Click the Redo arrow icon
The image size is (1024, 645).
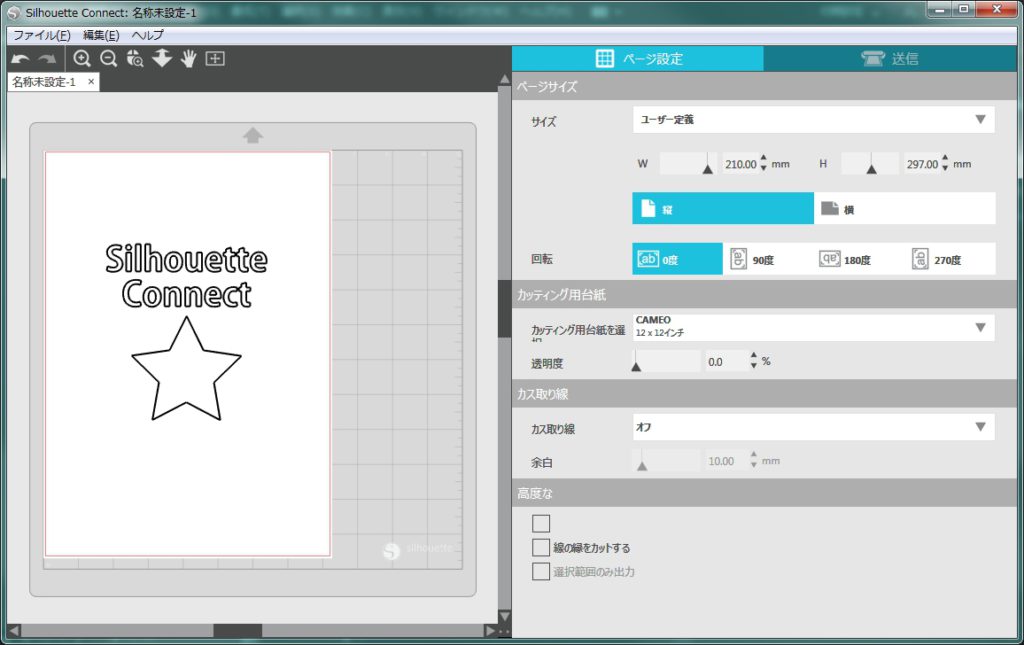pos(47,59)
